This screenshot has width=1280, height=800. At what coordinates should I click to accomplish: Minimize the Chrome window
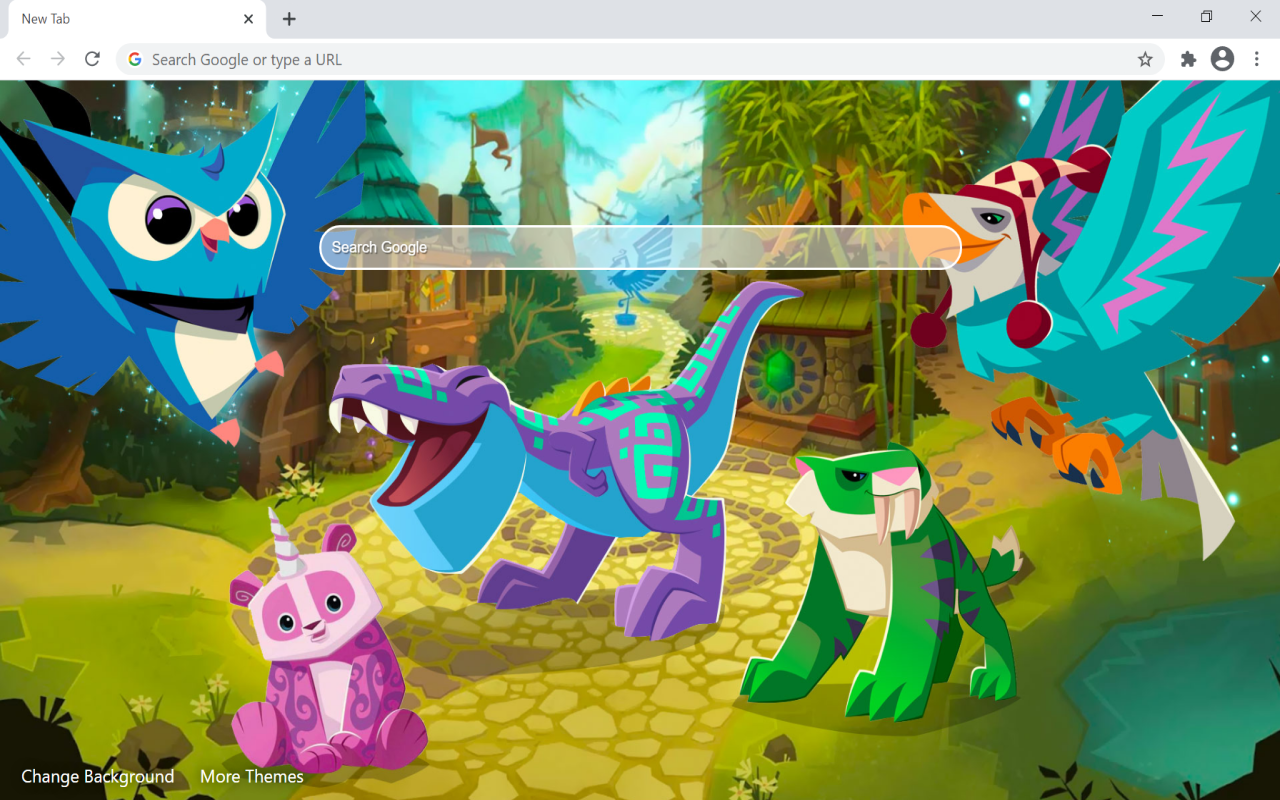point(1158,16)
